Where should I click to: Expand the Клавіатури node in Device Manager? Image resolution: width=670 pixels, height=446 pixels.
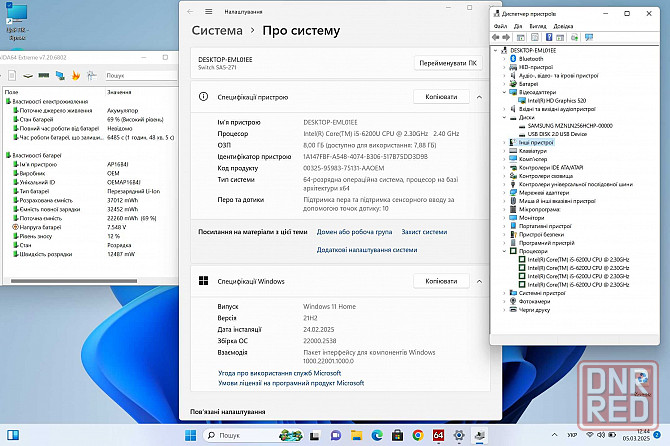coord(504,151)
